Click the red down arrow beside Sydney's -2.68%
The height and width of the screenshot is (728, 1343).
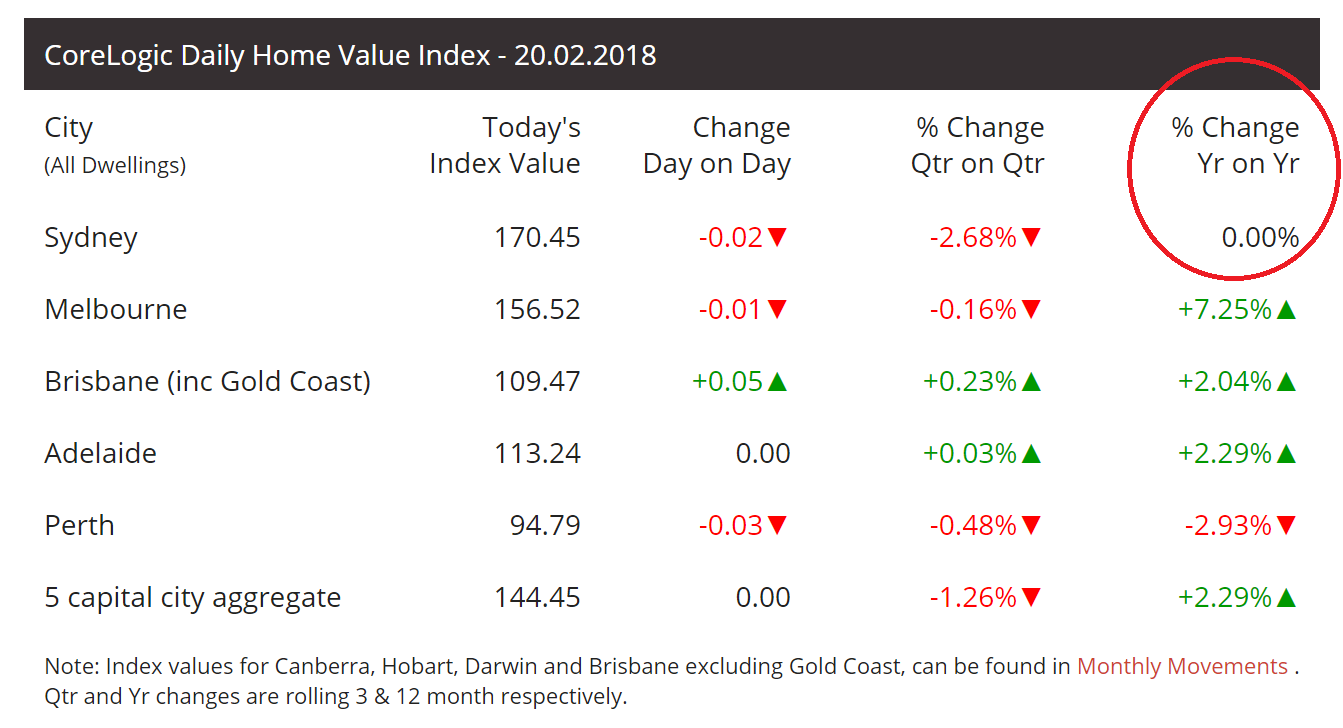pos(1032,238)
